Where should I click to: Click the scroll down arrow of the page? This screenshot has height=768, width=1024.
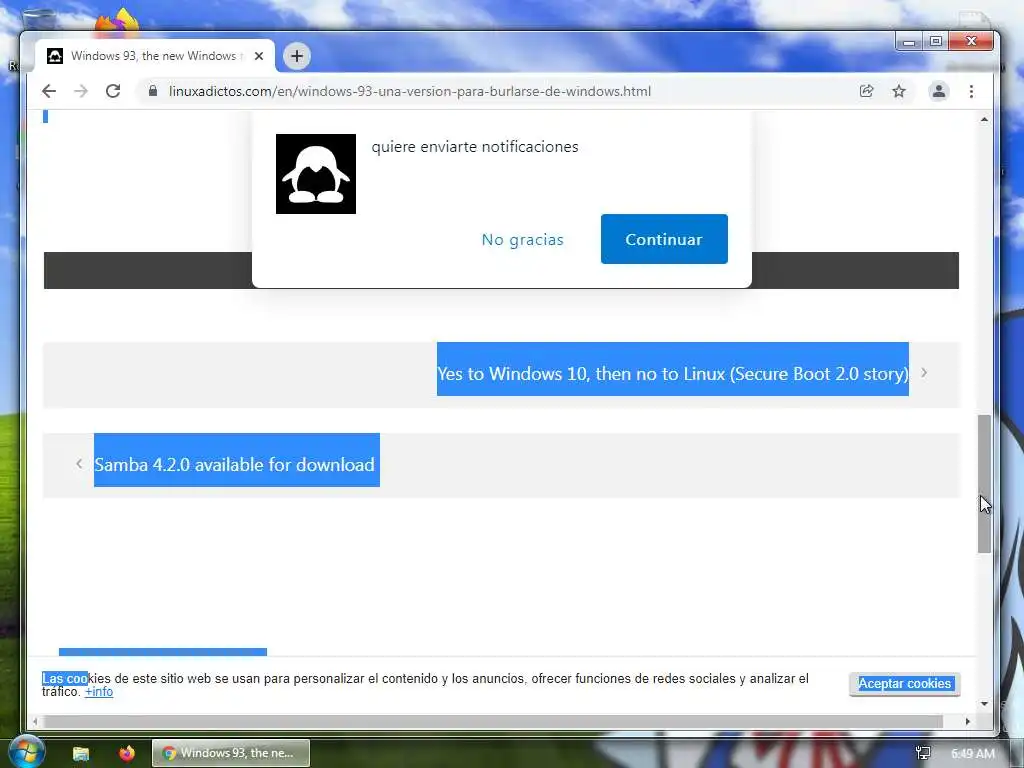click(x=984, y=704)
